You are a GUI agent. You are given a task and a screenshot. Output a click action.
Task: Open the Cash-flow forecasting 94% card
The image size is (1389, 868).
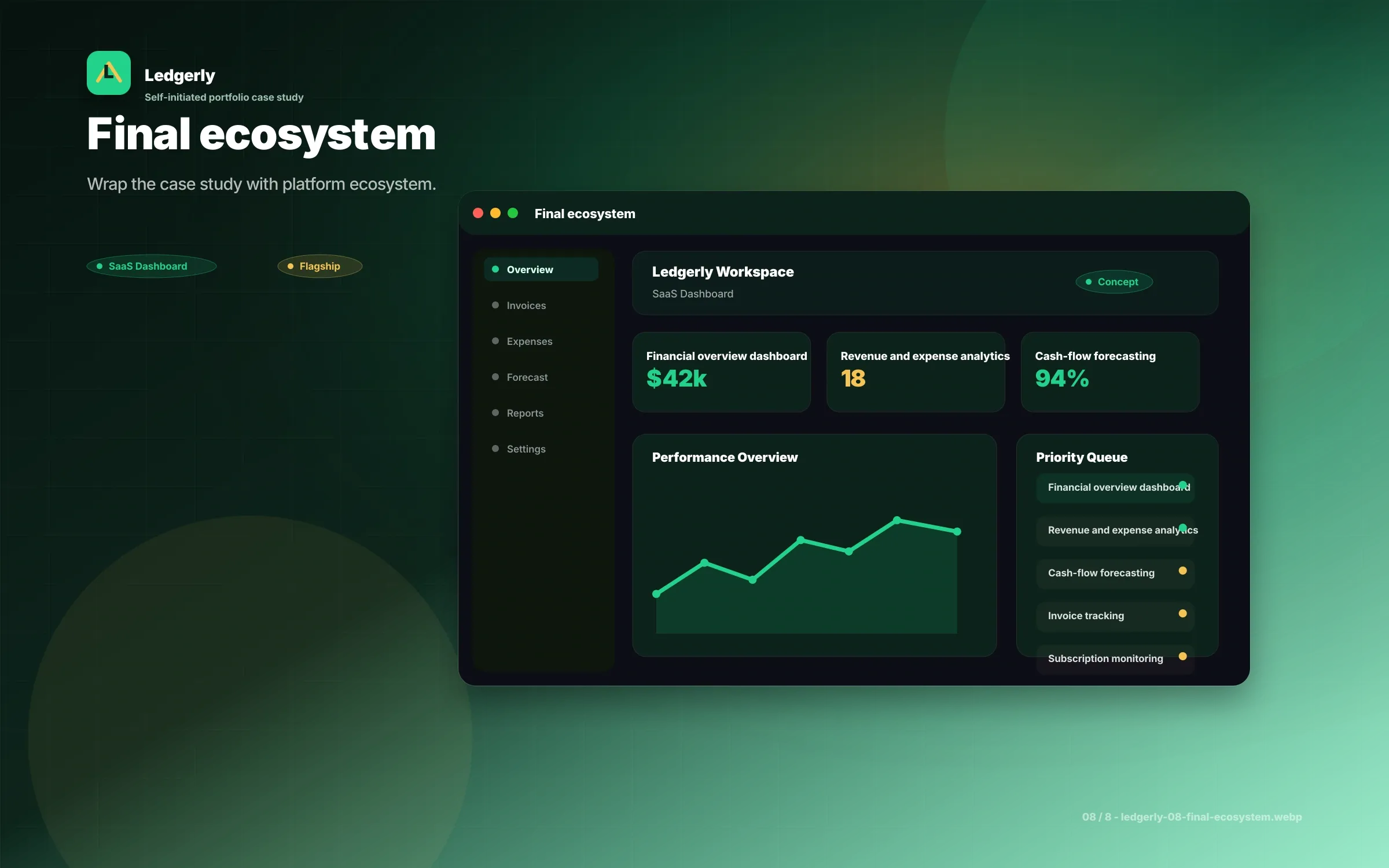coord(1110,372)
